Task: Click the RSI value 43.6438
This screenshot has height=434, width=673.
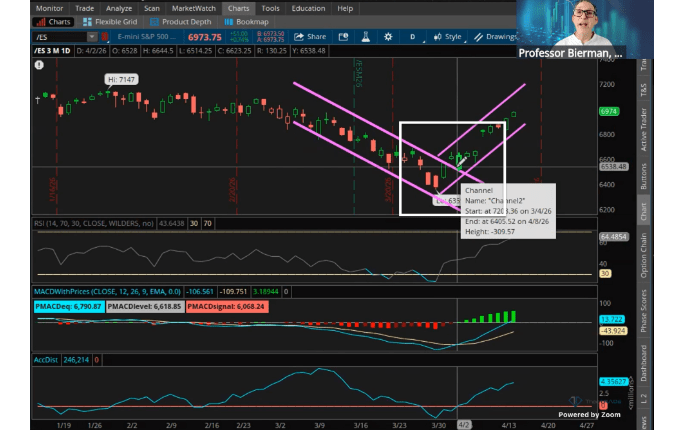Action: pos(171,224)
